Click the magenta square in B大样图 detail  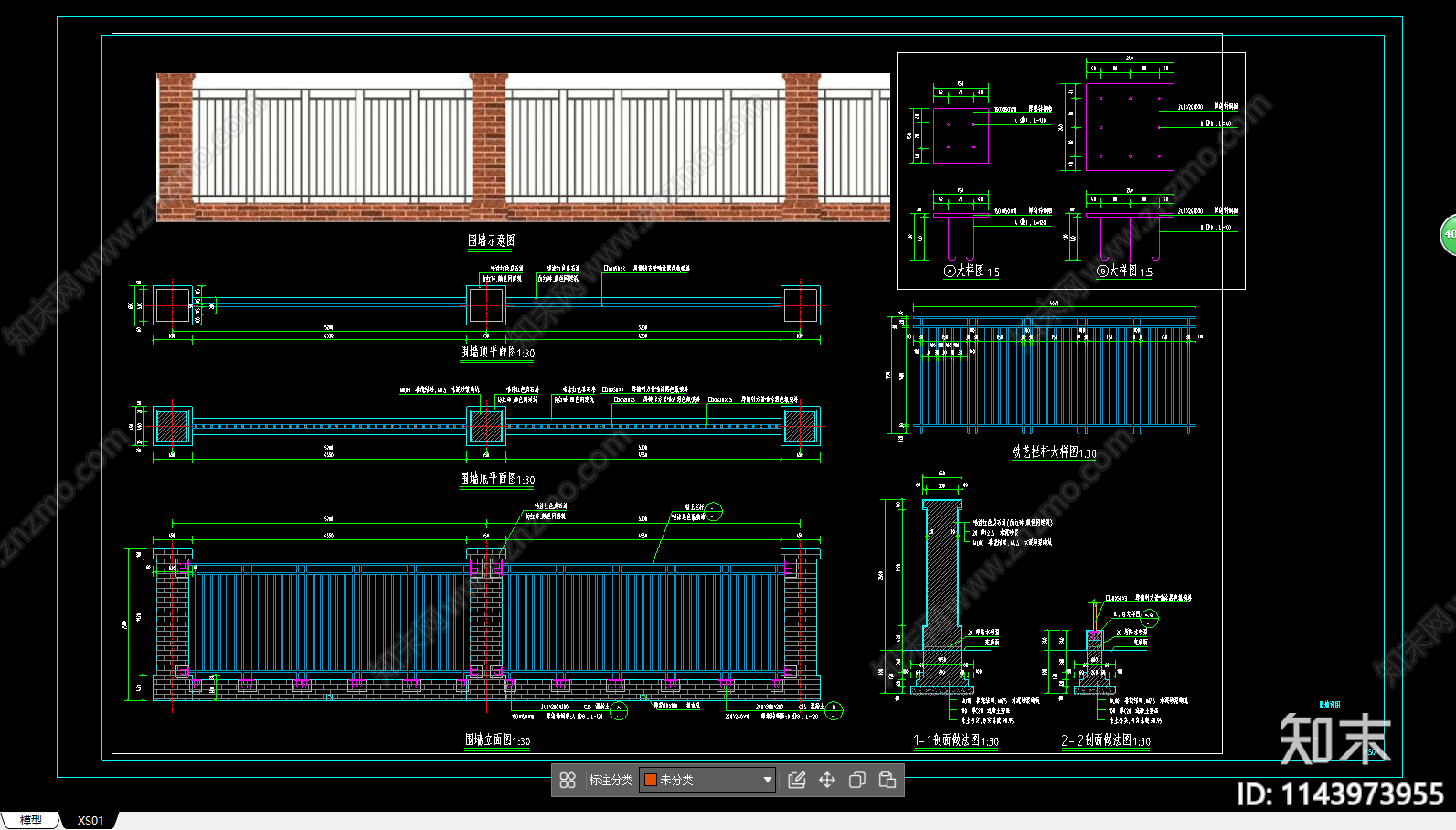pyautogui.click(x=1130, y=127)
